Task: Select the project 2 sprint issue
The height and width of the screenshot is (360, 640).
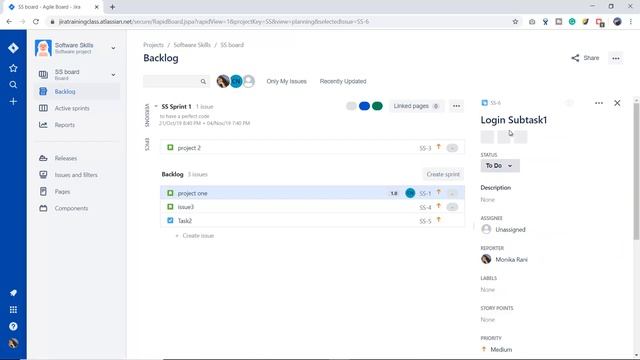Action: click(312, 148)
